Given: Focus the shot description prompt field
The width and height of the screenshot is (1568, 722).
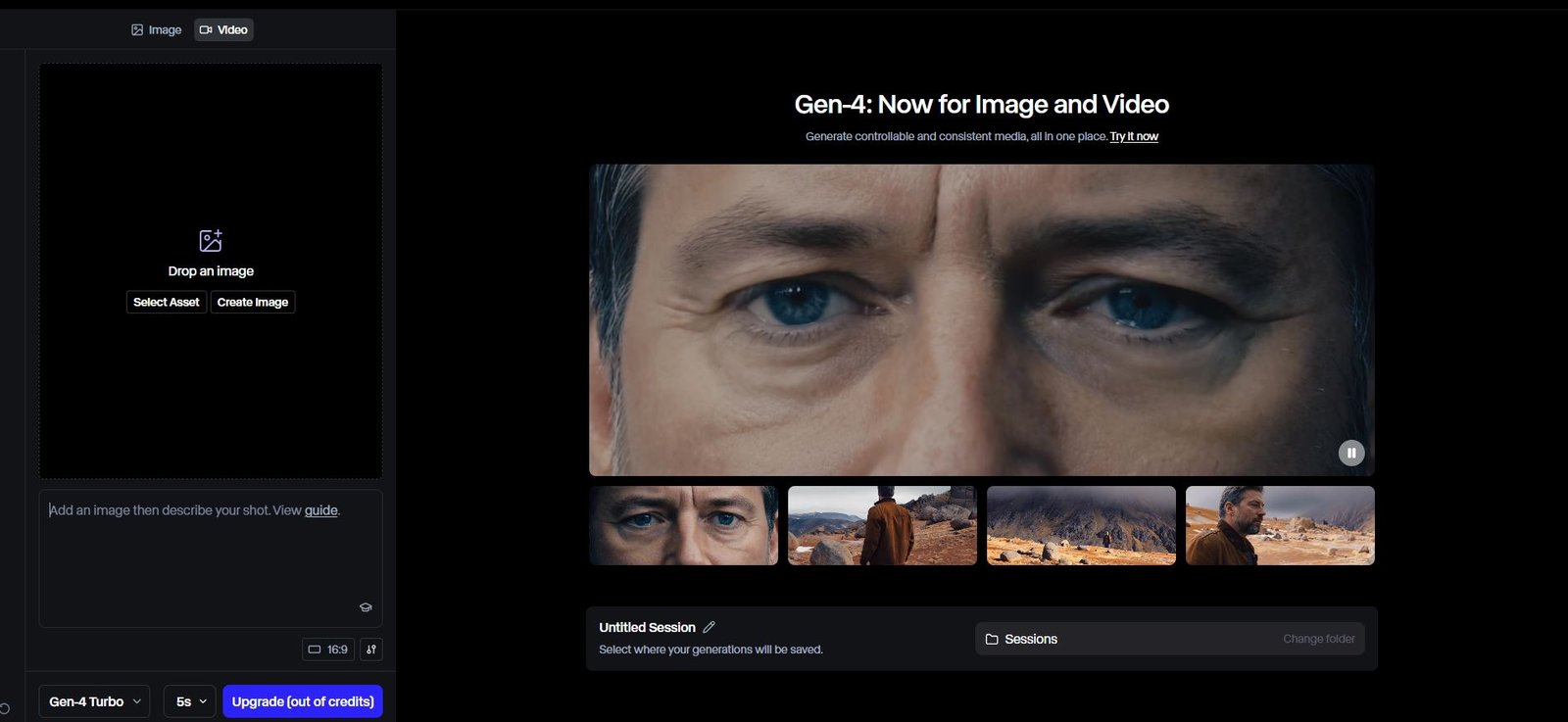Looking at the screenshot, I should pos(211,558).
